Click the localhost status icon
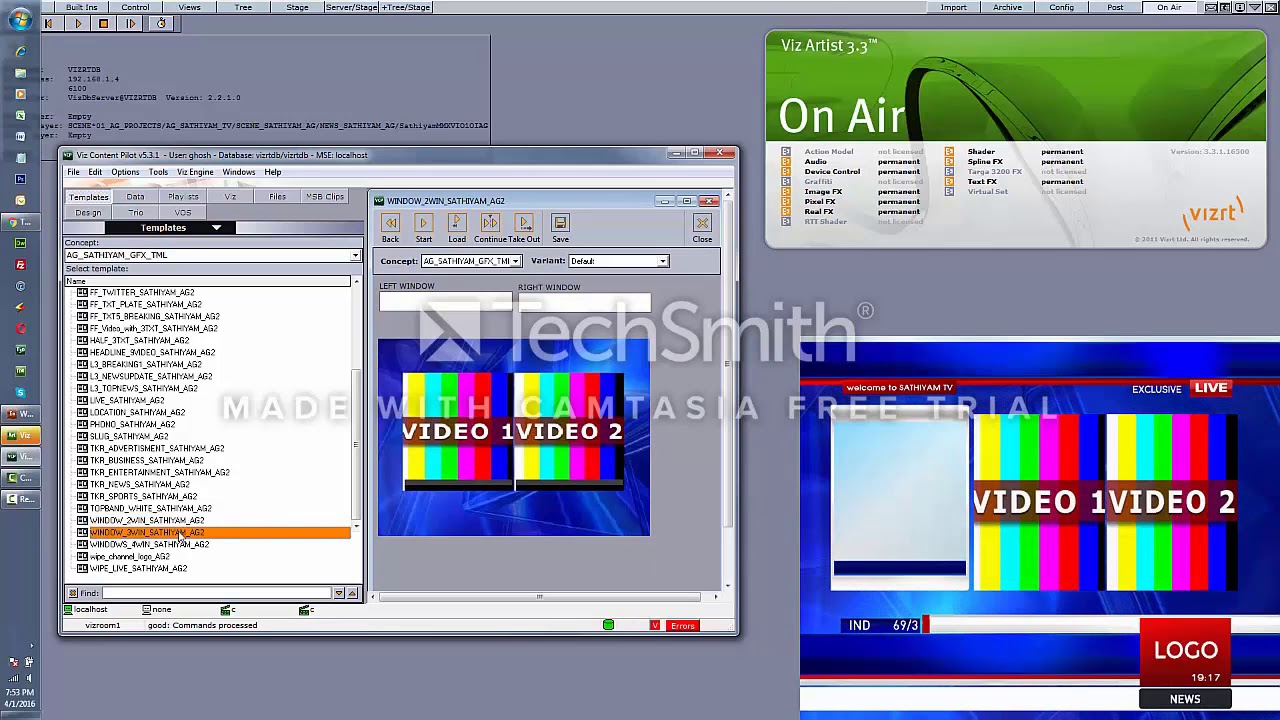The image size is (1280, 720). pyautogui.click(x=69, y=609)
